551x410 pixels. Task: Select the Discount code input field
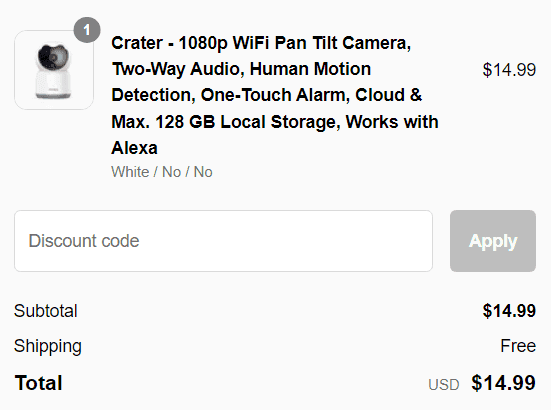pyautogui.click(x=223, y=241)
